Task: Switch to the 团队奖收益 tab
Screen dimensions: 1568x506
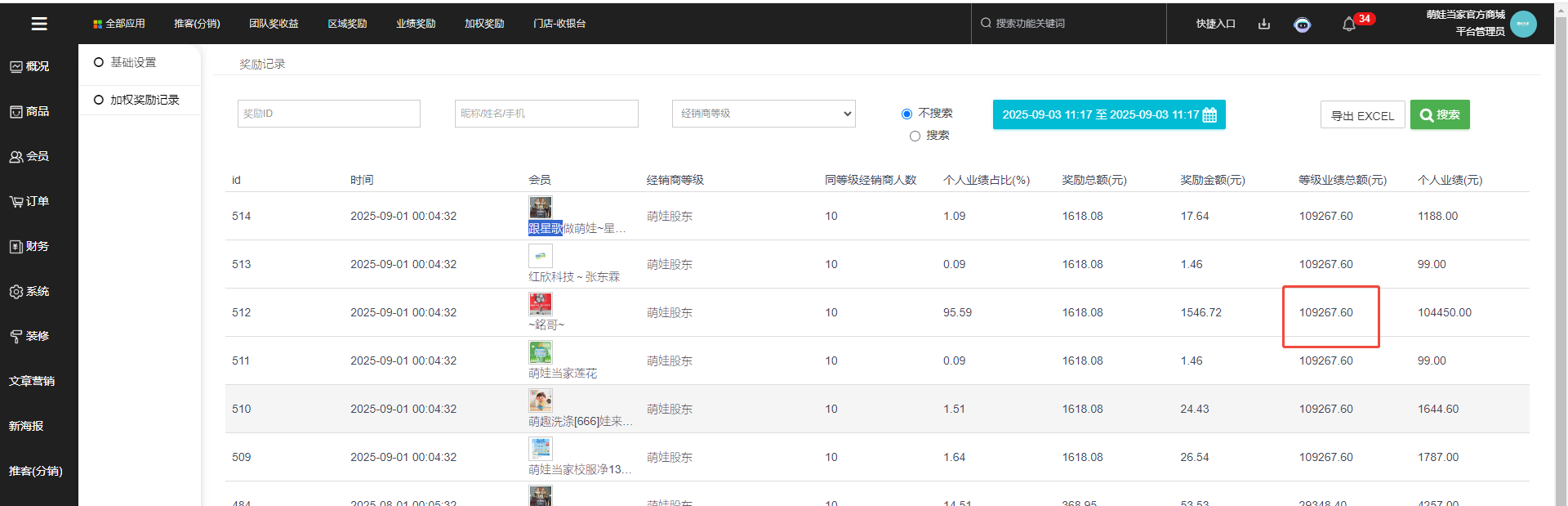Action: click(274, 24)
